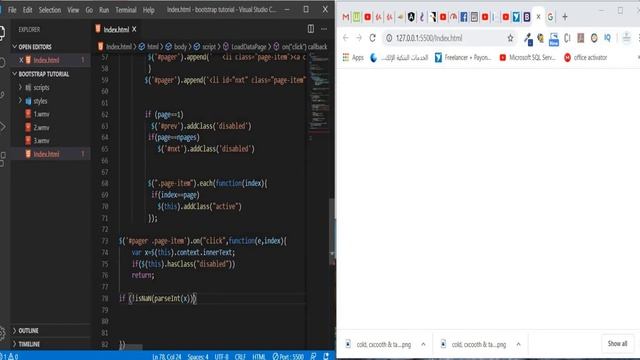640x360 pixels.
Task: Go forward in Chrome
Action: click(359, 38)
